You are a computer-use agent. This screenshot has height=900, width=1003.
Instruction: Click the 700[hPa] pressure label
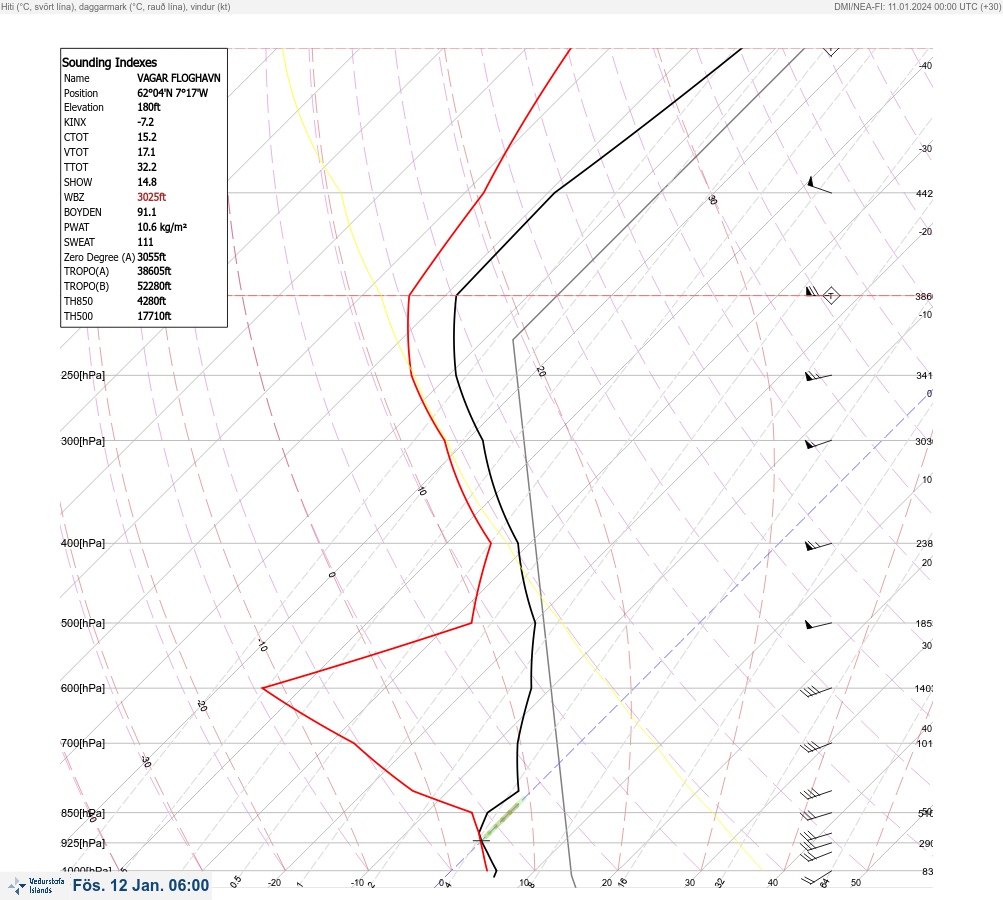[x=83, y=743]
